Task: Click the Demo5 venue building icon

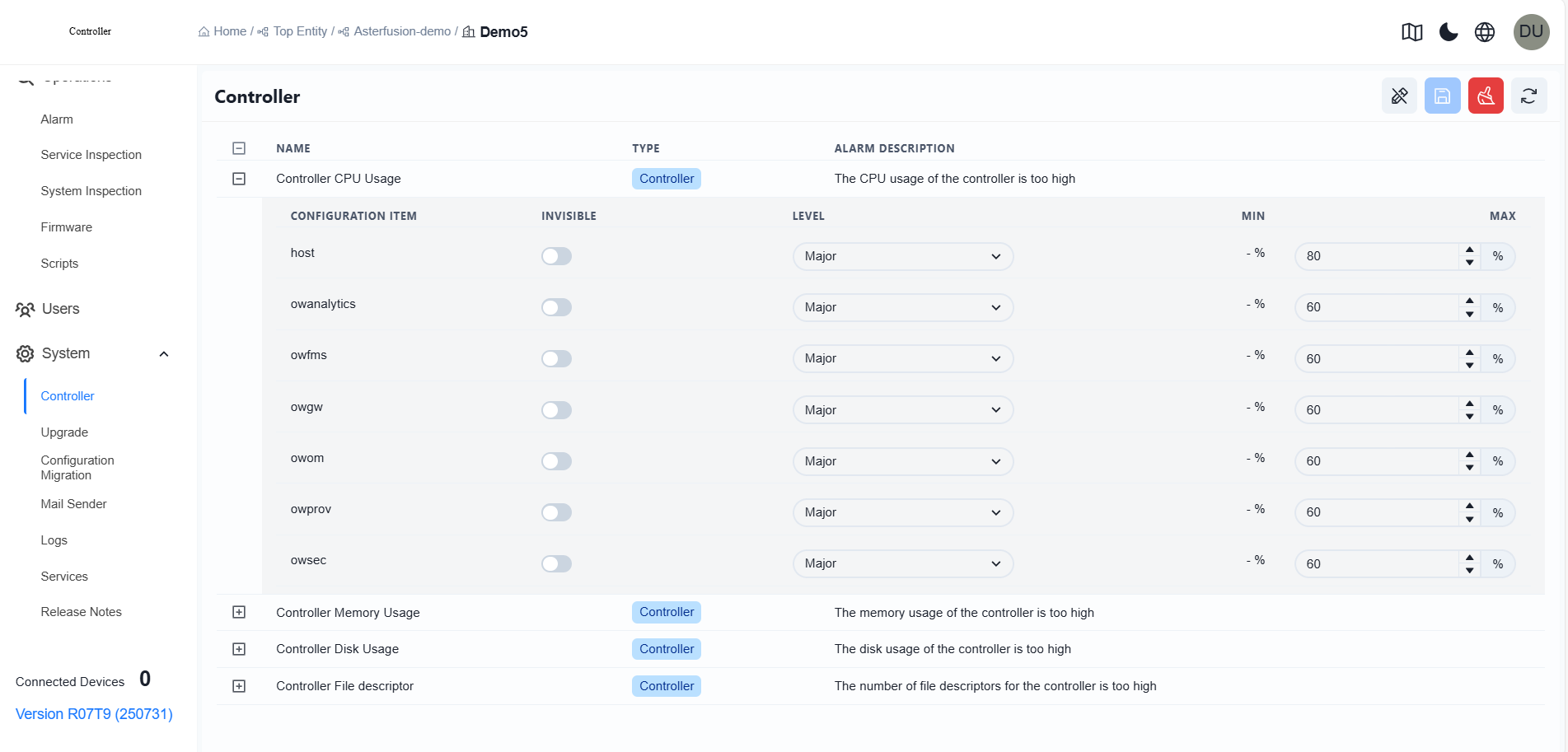Action: (x=469, y=31)
